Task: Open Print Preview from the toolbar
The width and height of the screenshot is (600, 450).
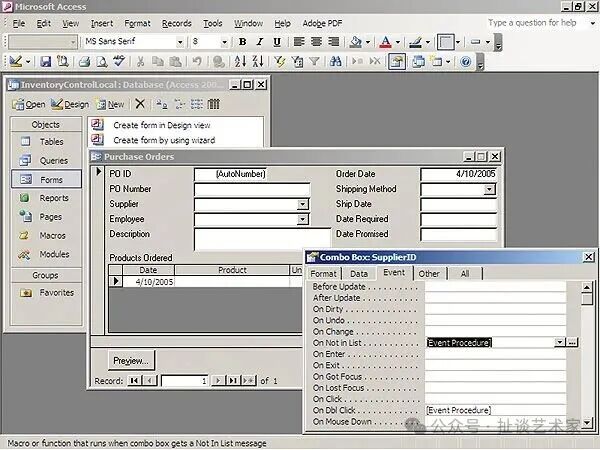Action: coord(102,62)
